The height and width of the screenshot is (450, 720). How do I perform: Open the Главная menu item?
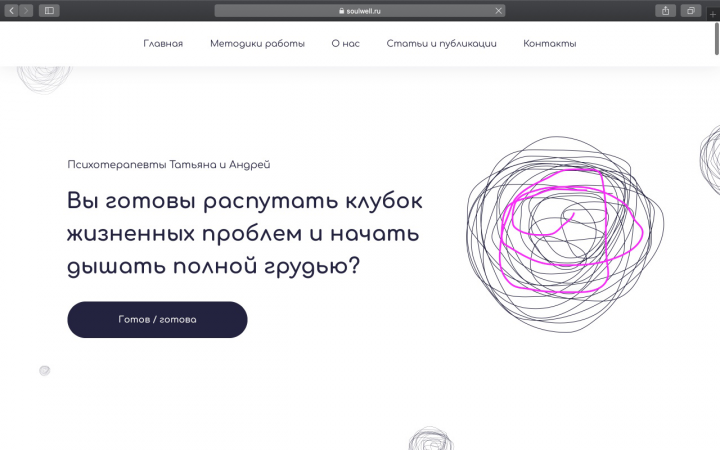point(163,44)
